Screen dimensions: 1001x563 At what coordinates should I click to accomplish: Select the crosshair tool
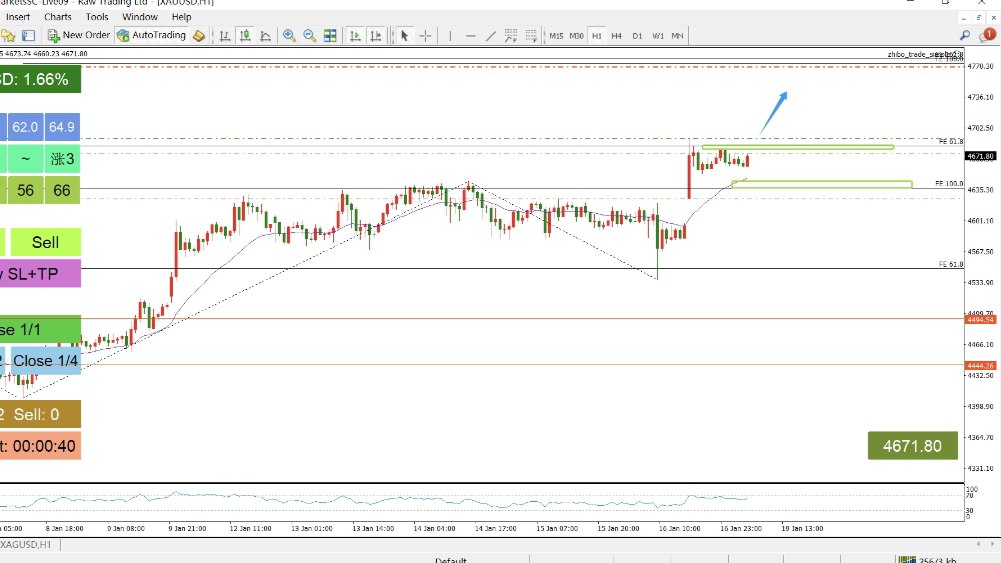coord(425,36)
